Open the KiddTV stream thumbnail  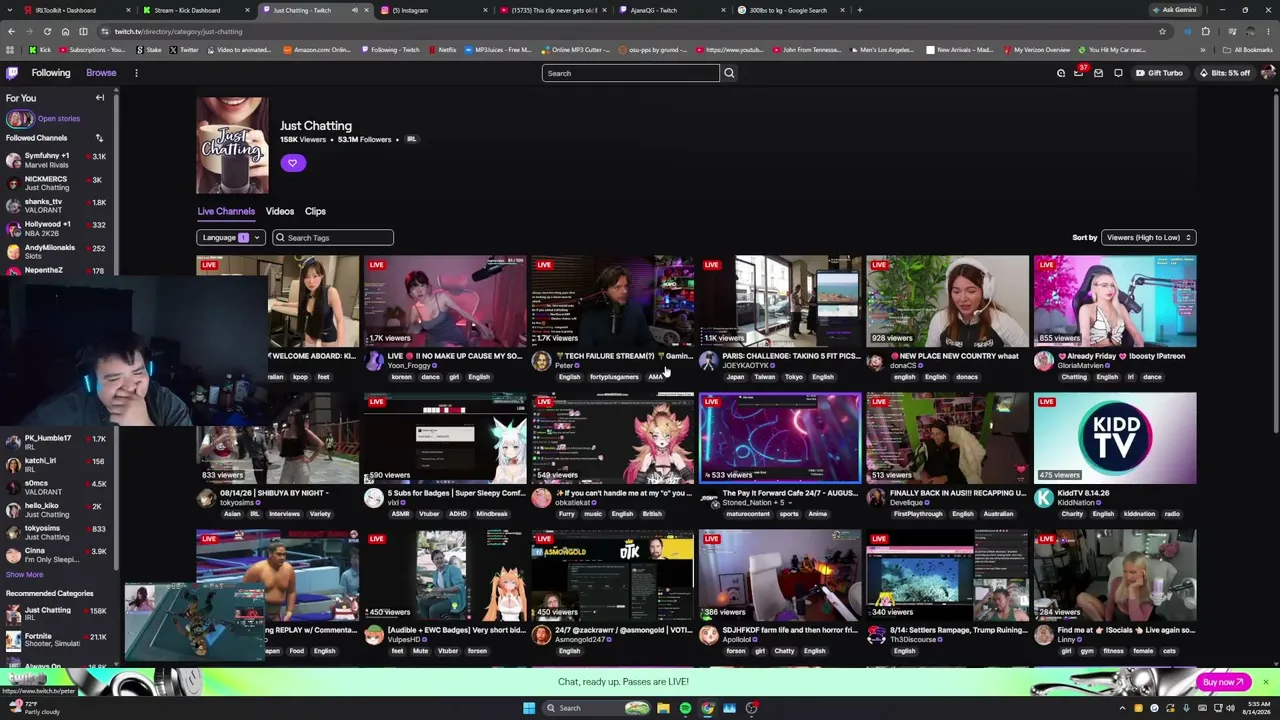1114,438
